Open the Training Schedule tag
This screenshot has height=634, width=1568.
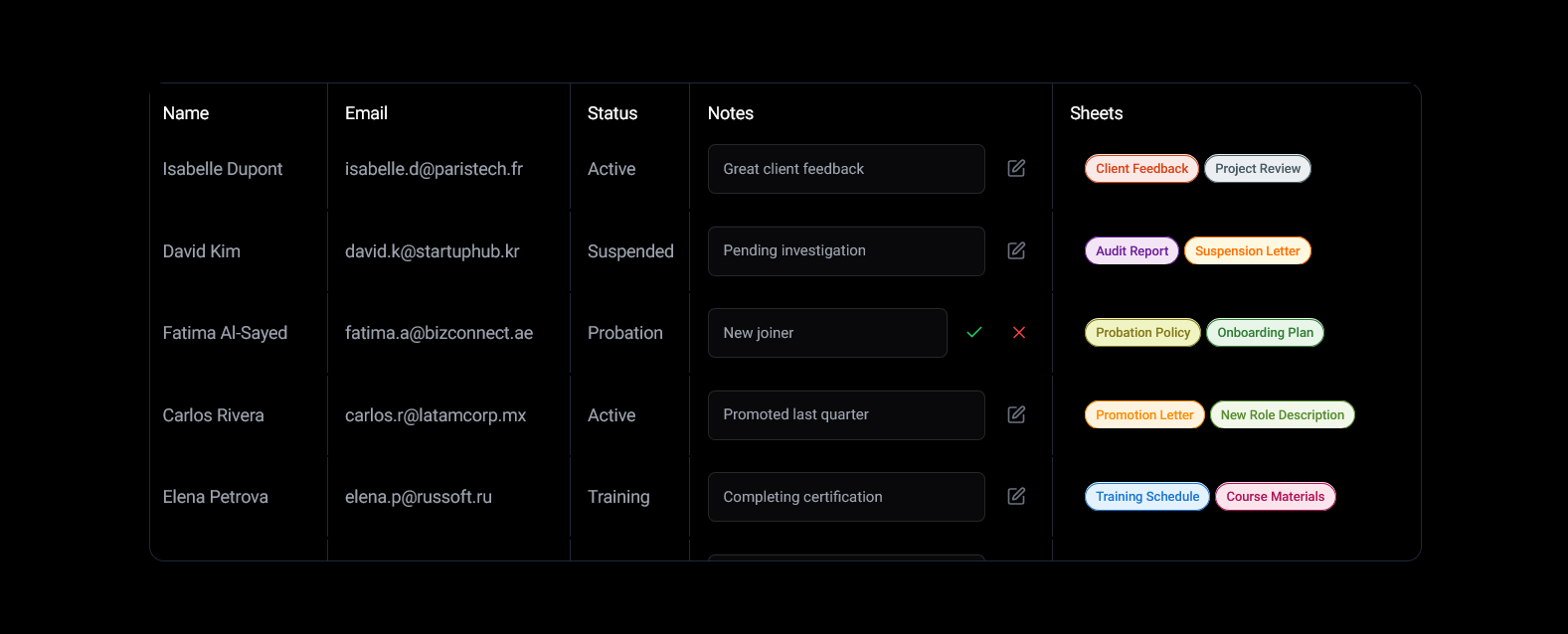pyautogui.click(x=1147, y=497)
